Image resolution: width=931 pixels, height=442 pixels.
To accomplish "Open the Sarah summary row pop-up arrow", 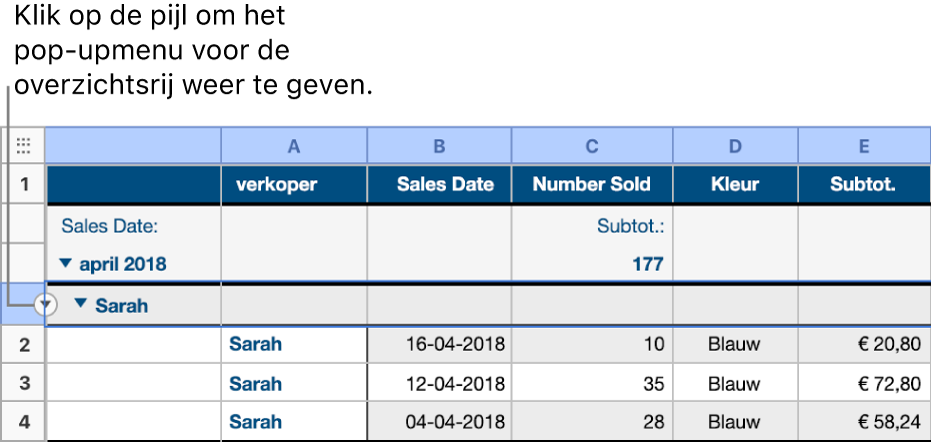I will coord(46,306).
